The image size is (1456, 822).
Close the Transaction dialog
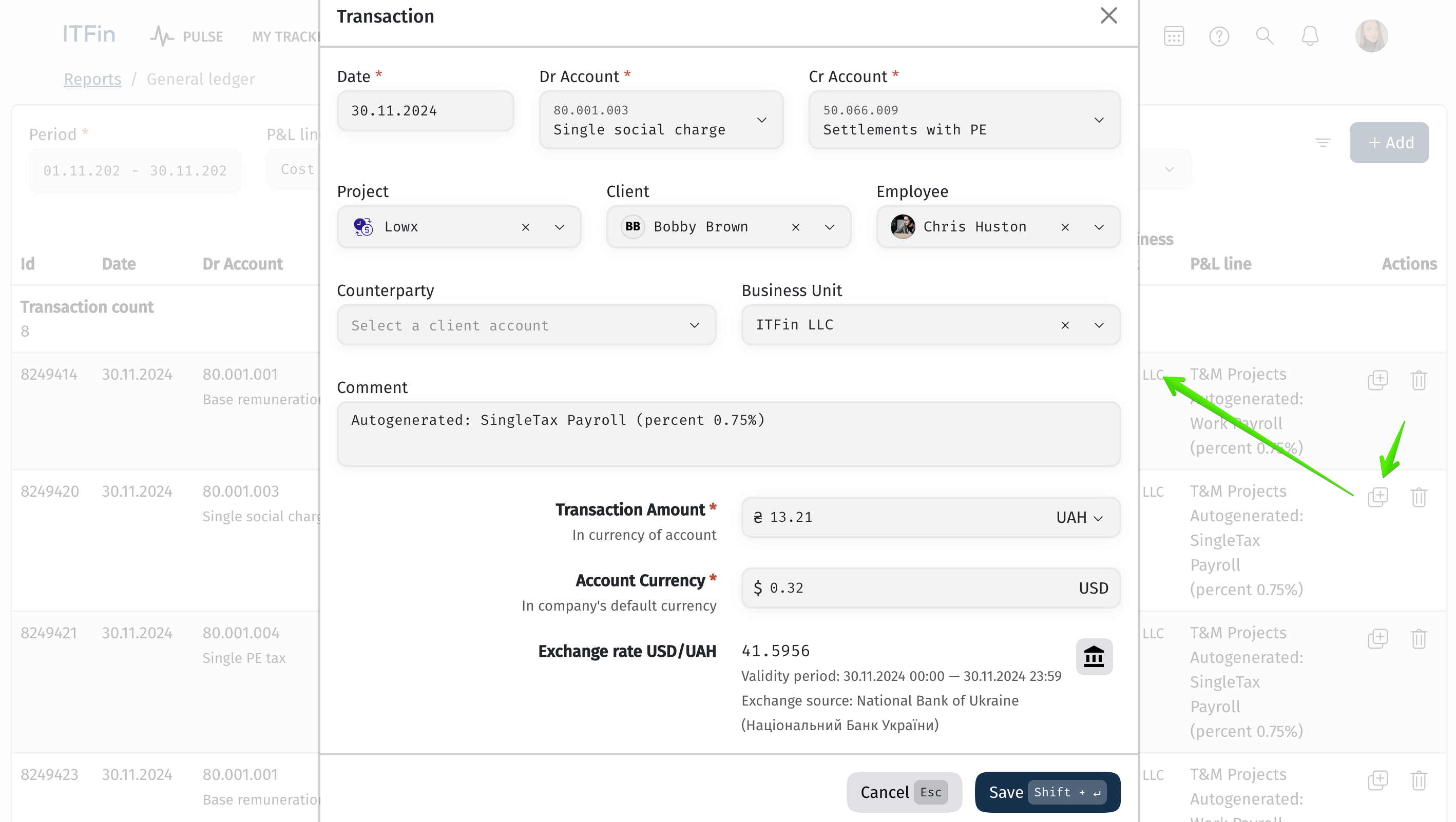click(x=1108, y=16)
